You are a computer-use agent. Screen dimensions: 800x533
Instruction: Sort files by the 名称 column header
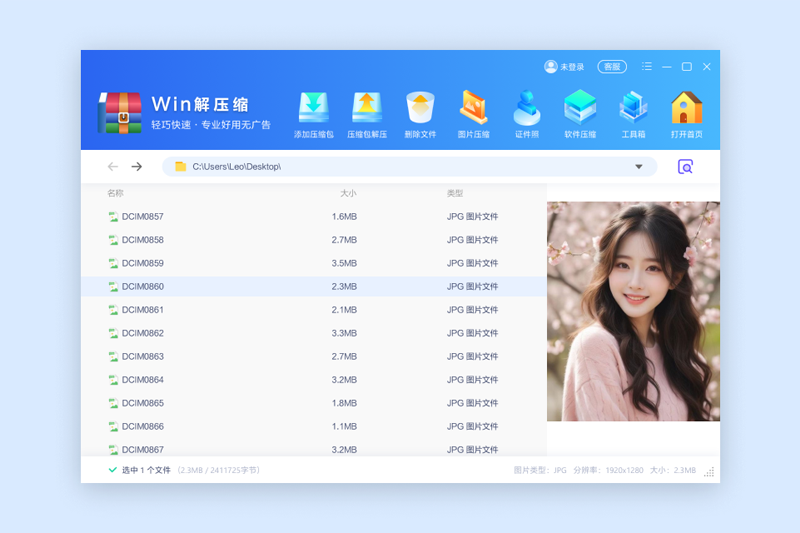pos(115,193)
